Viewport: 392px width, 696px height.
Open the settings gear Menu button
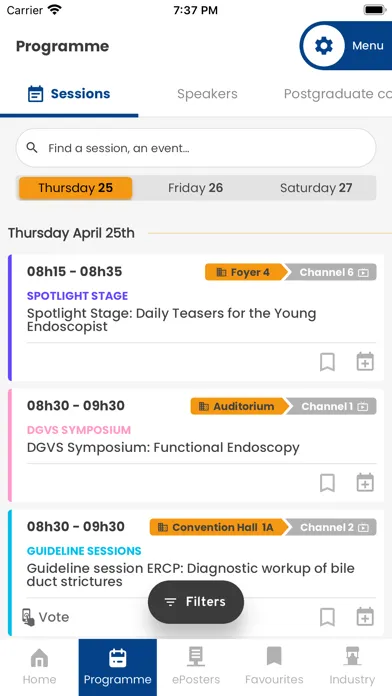click(x=346, y=46)
